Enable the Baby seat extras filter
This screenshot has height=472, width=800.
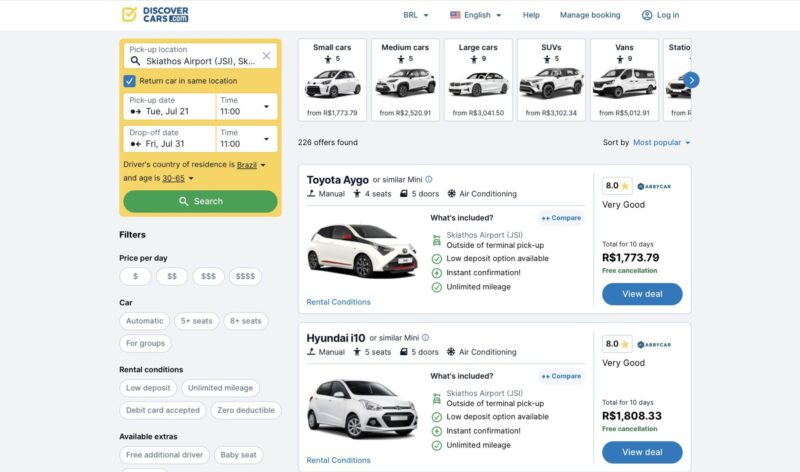point(238,455)
